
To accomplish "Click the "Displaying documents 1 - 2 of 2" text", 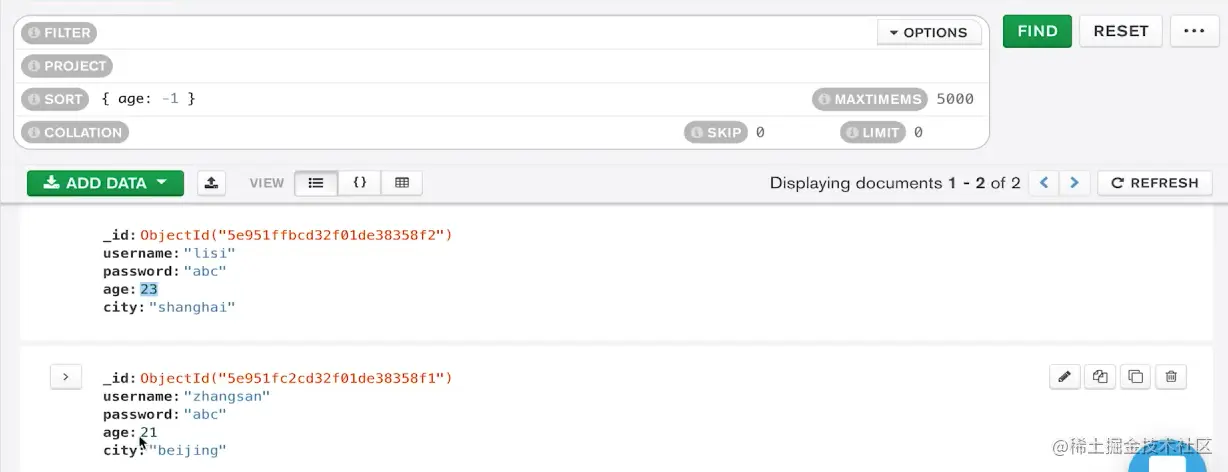I will click(895, 183).
